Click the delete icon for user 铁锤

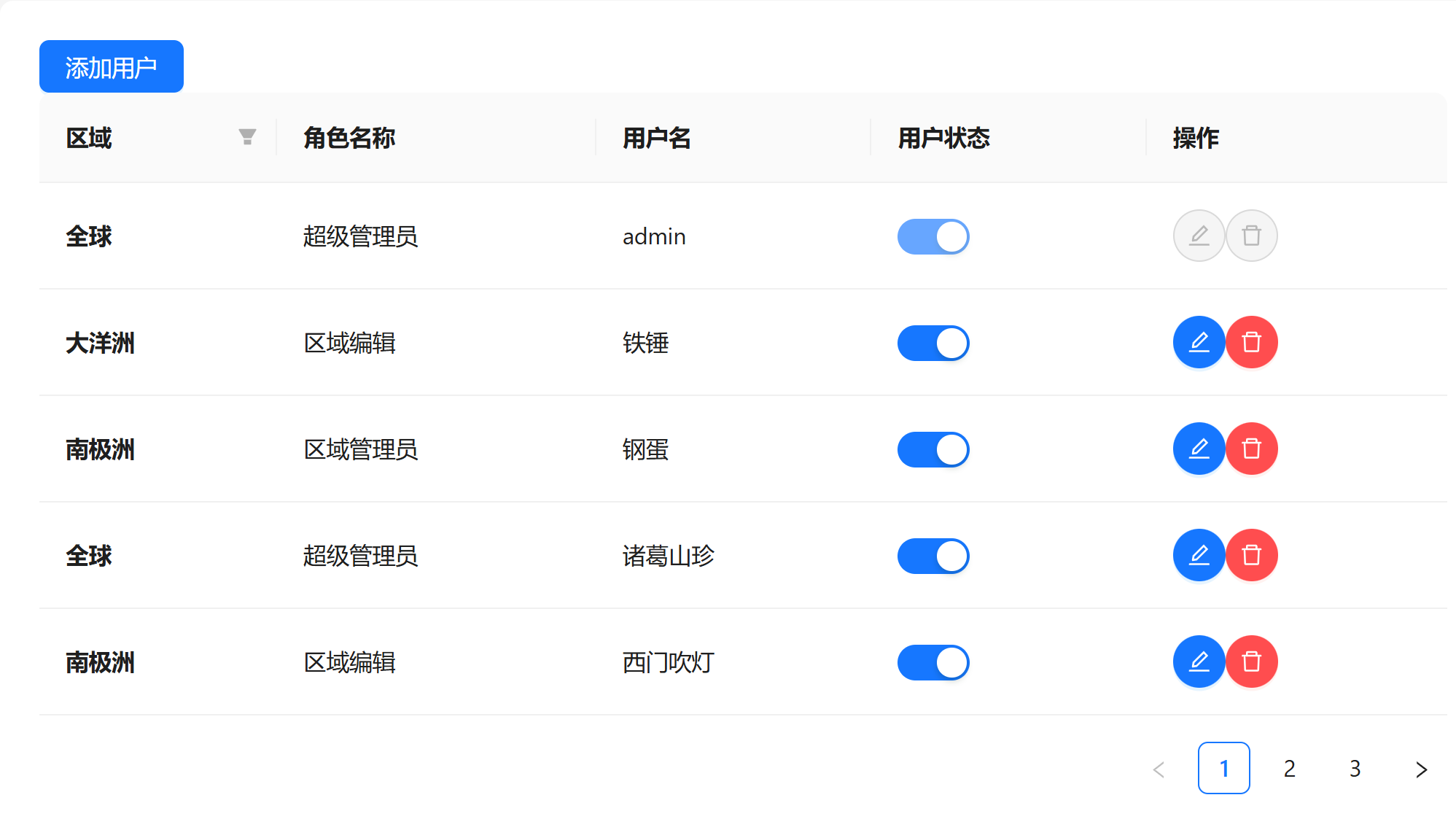1251,342
